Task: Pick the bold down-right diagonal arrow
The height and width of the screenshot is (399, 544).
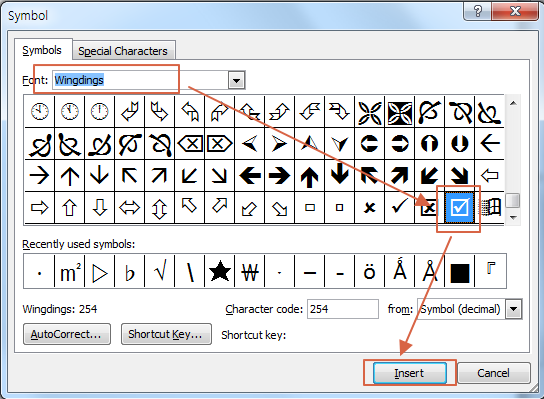Action: pos(459,176)
